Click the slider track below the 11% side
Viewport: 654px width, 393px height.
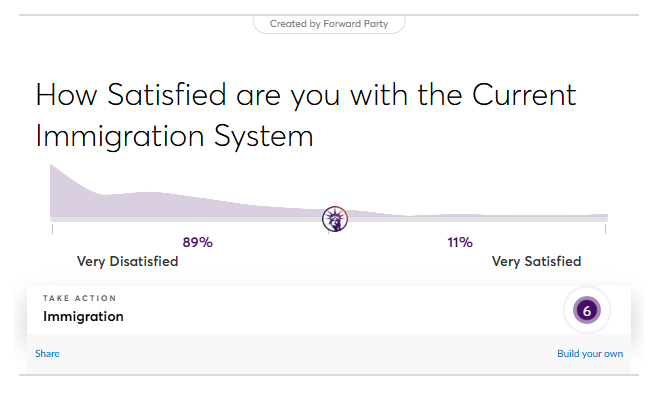460,219
